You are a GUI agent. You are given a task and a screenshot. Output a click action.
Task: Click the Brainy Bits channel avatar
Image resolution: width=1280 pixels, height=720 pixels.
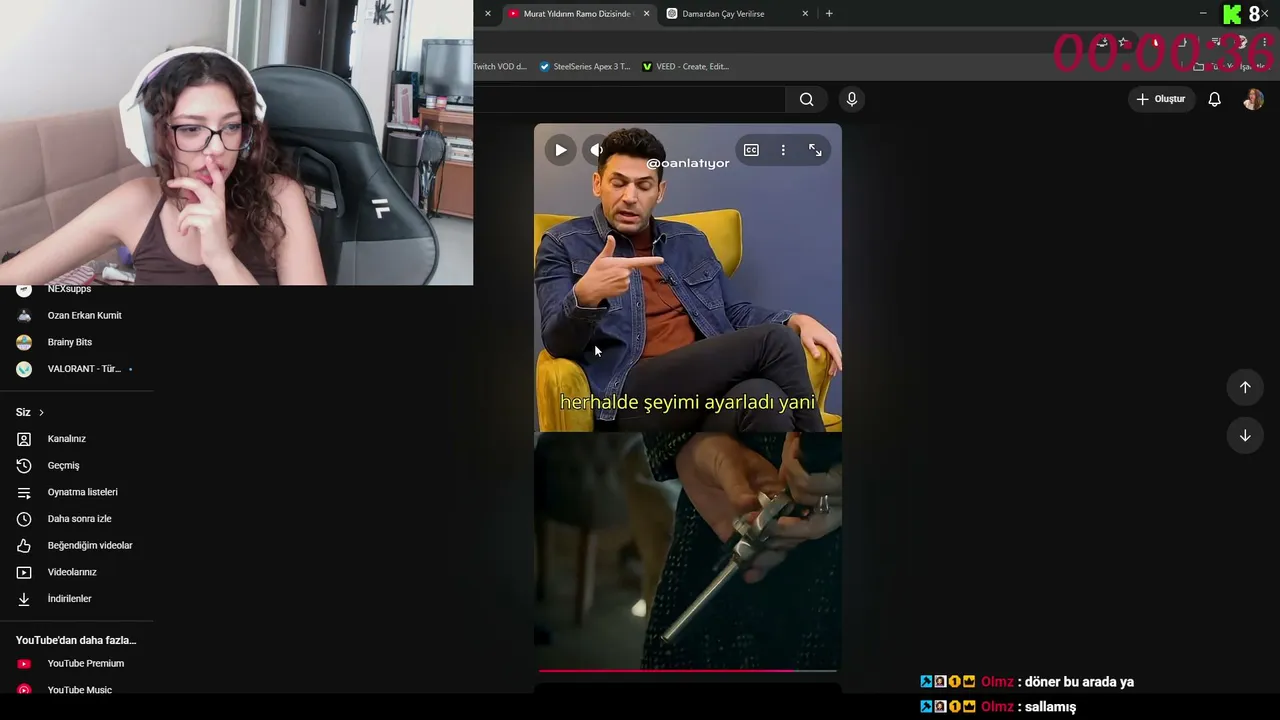point(24,342)
